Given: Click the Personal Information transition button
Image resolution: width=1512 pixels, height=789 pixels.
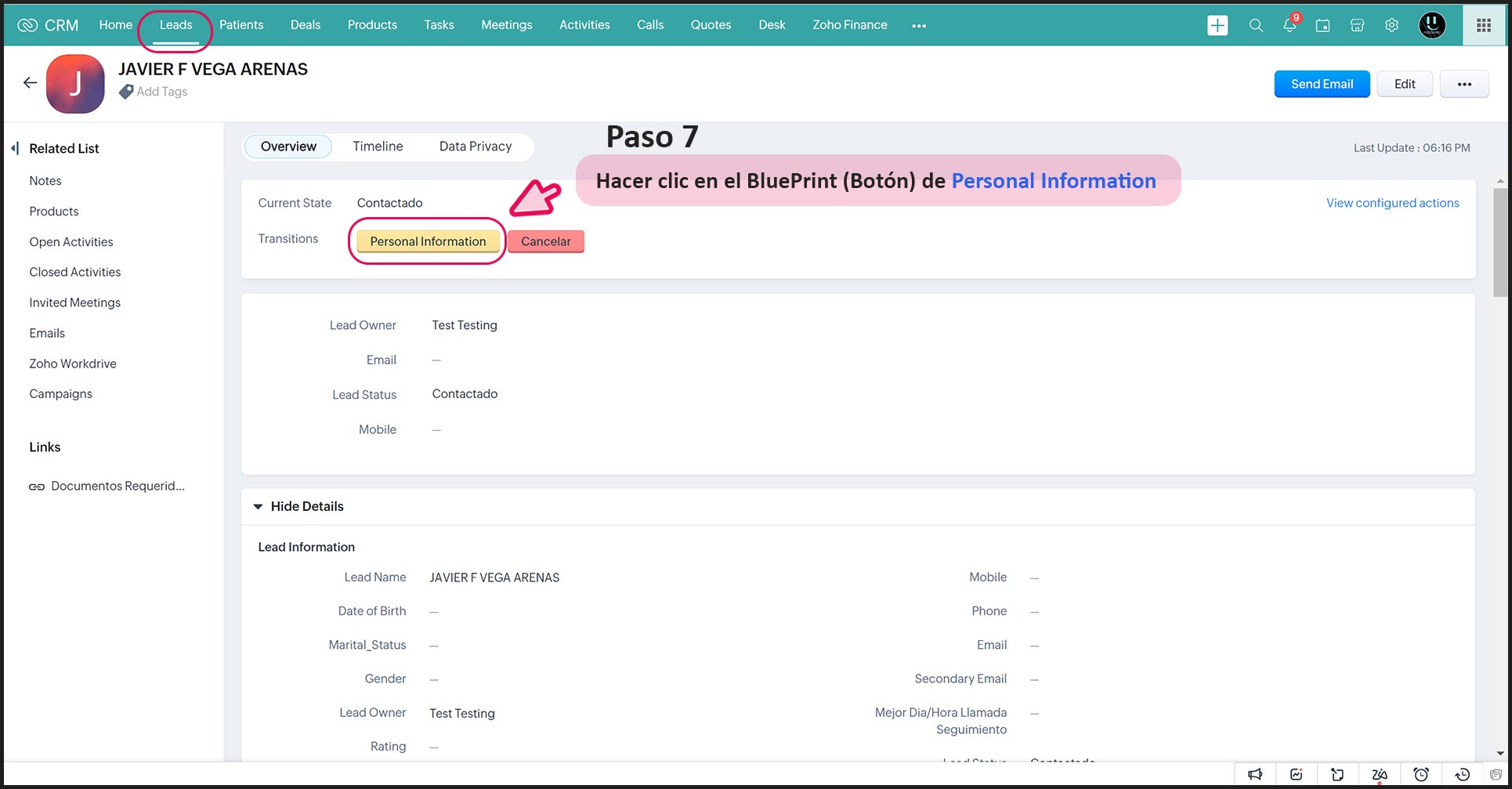Looking at the screenshot, I should click(x=428, y=241).
